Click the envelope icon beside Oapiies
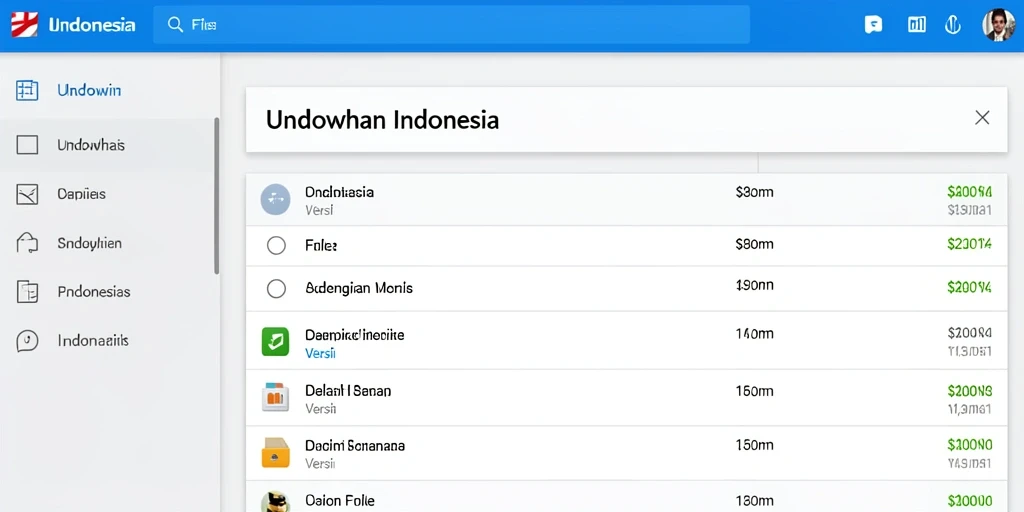Image resolution: width=1024 pixels, height=512 pixels. pos(27,194)
